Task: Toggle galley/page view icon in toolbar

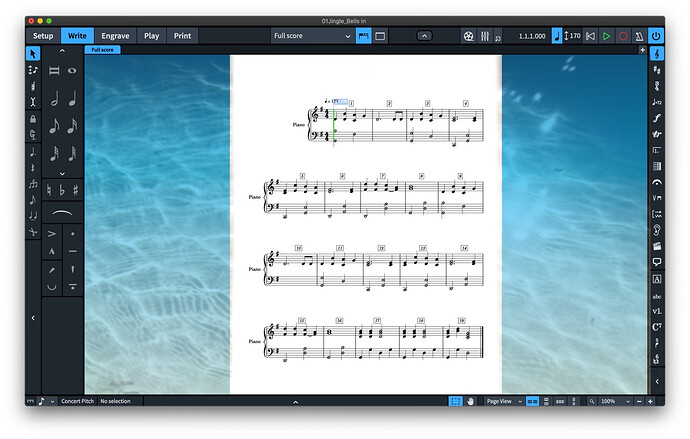Action: click(x=363, y=36)
